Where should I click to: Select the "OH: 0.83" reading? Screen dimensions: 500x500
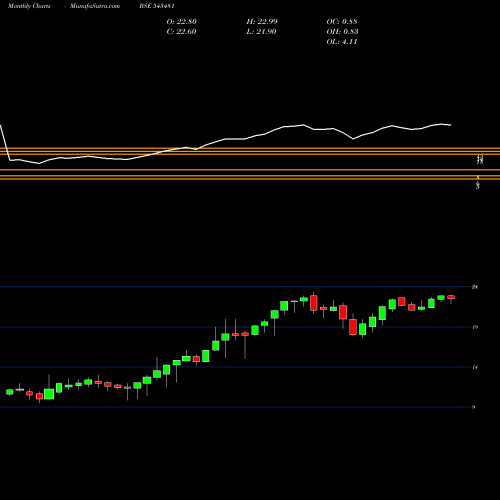tap(342, 32)
